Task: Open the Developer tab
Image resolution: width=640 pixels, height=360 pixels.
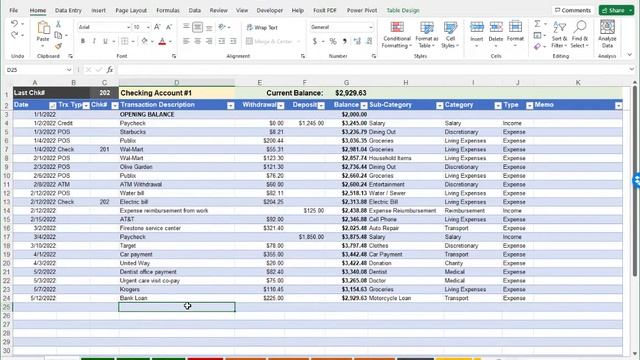Action: pyautogui.click(x=269, y=10)
